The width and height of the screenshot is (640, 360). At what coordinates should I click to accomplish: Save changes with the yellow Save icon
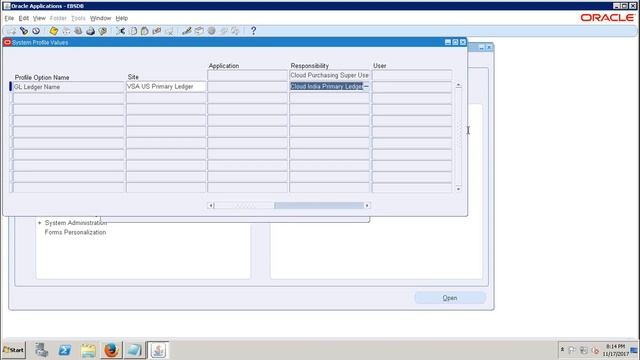(x=53, y=31)
